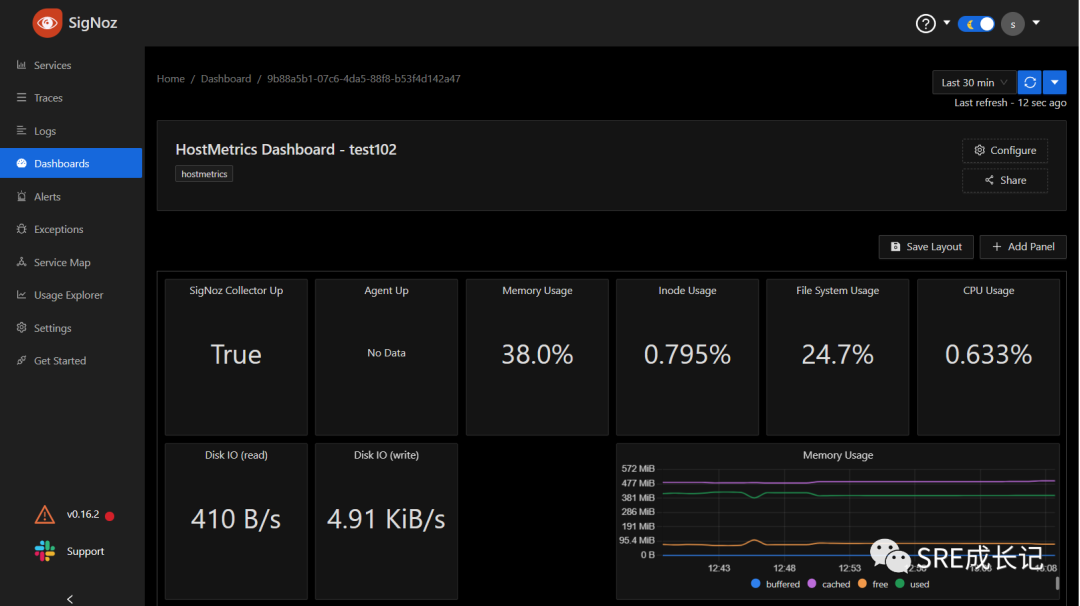1080x606 pixels.
Task: Select the Disk IO (read) panel title
Action: pos(236,455)
